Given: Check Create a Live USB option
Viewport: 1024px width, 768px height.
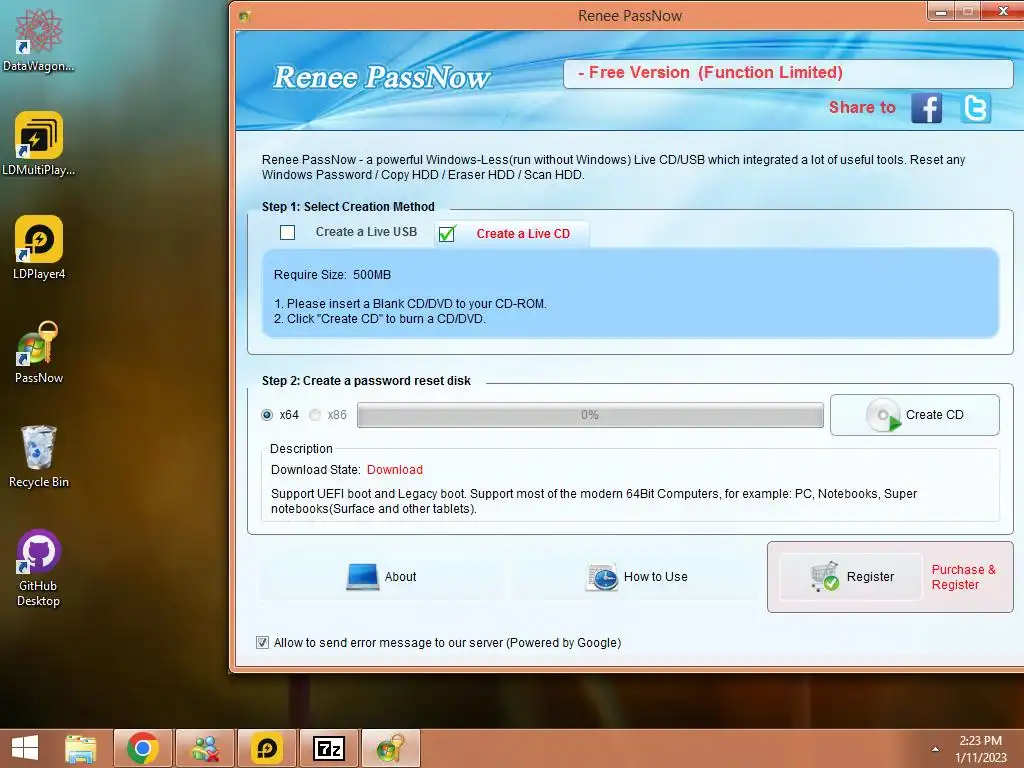Looking at the screenshot, I should point(287,232).
